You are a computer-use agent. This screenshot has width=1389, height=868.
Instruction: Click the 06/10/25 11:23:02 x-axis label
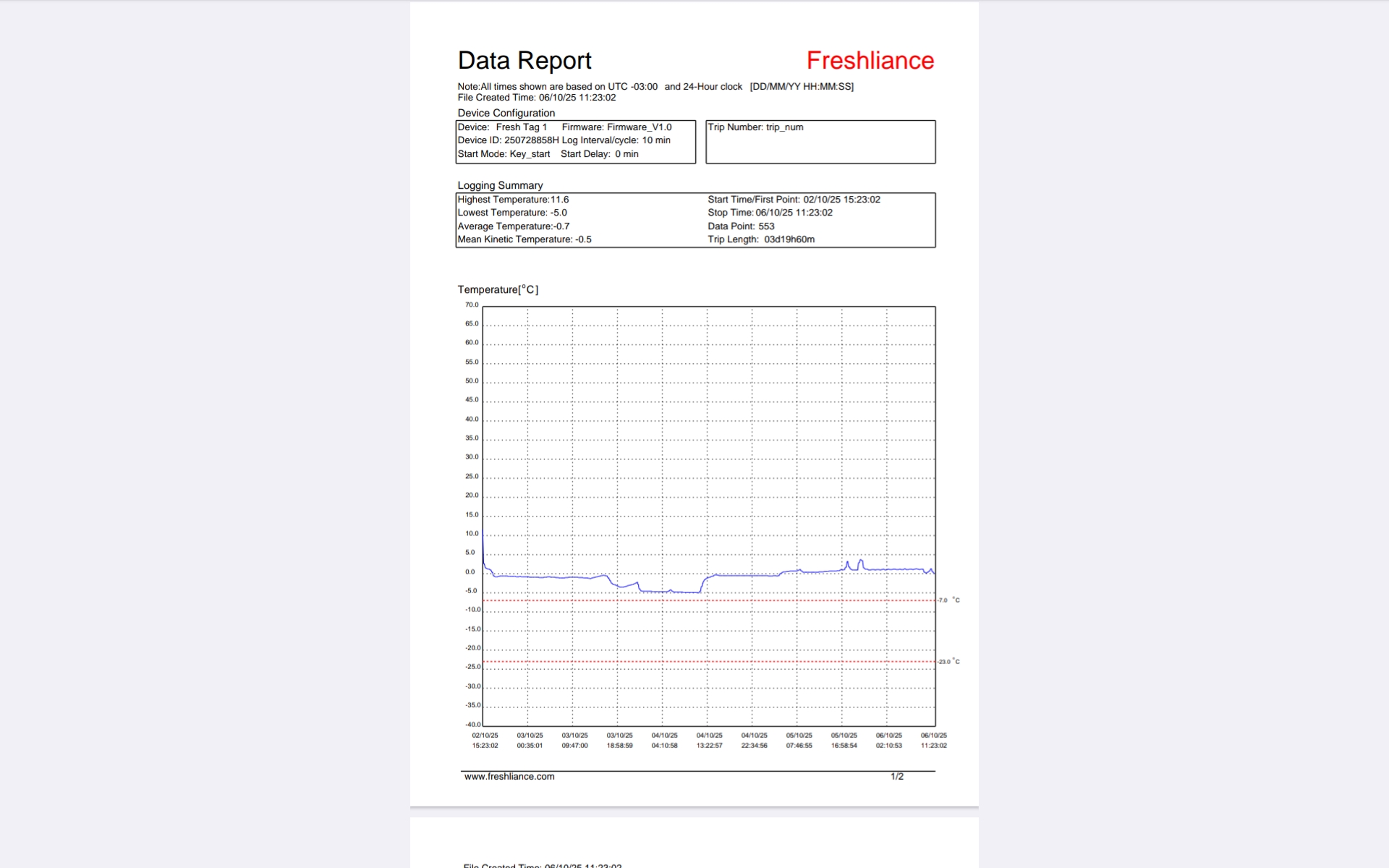tap(933, 740)
